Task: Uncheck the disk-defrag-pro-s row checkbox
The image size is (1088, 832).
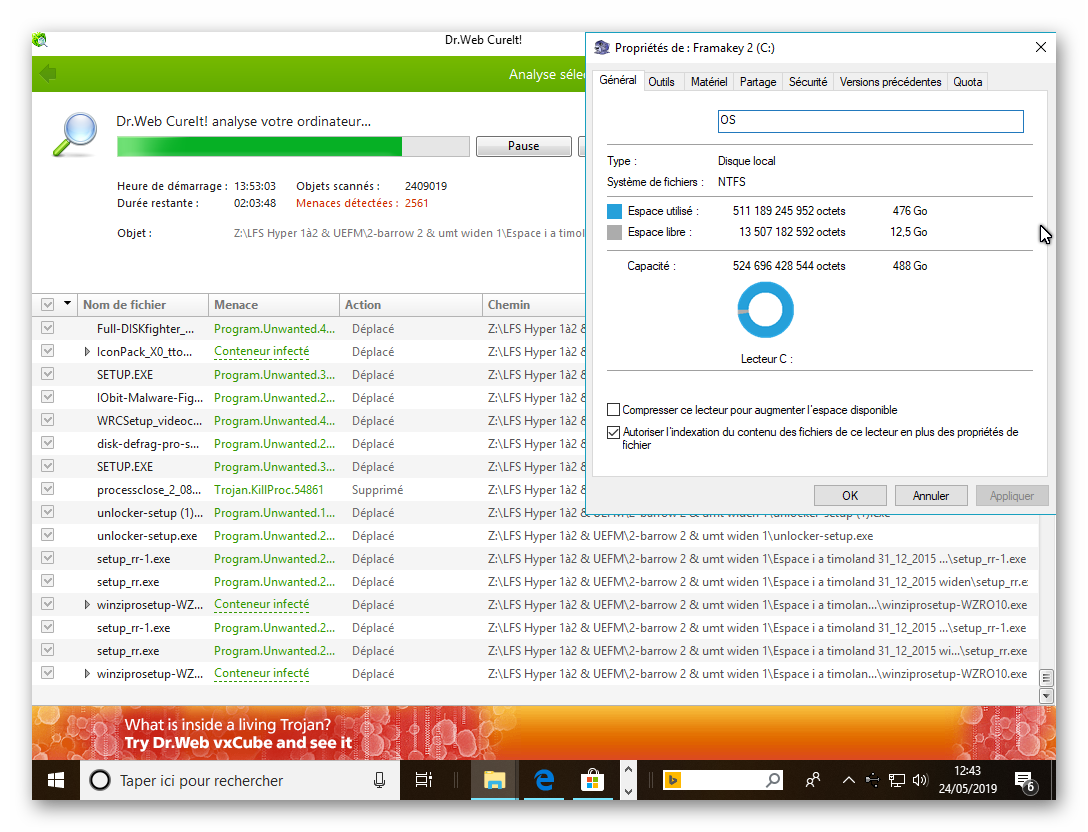Action: (47, 443)
